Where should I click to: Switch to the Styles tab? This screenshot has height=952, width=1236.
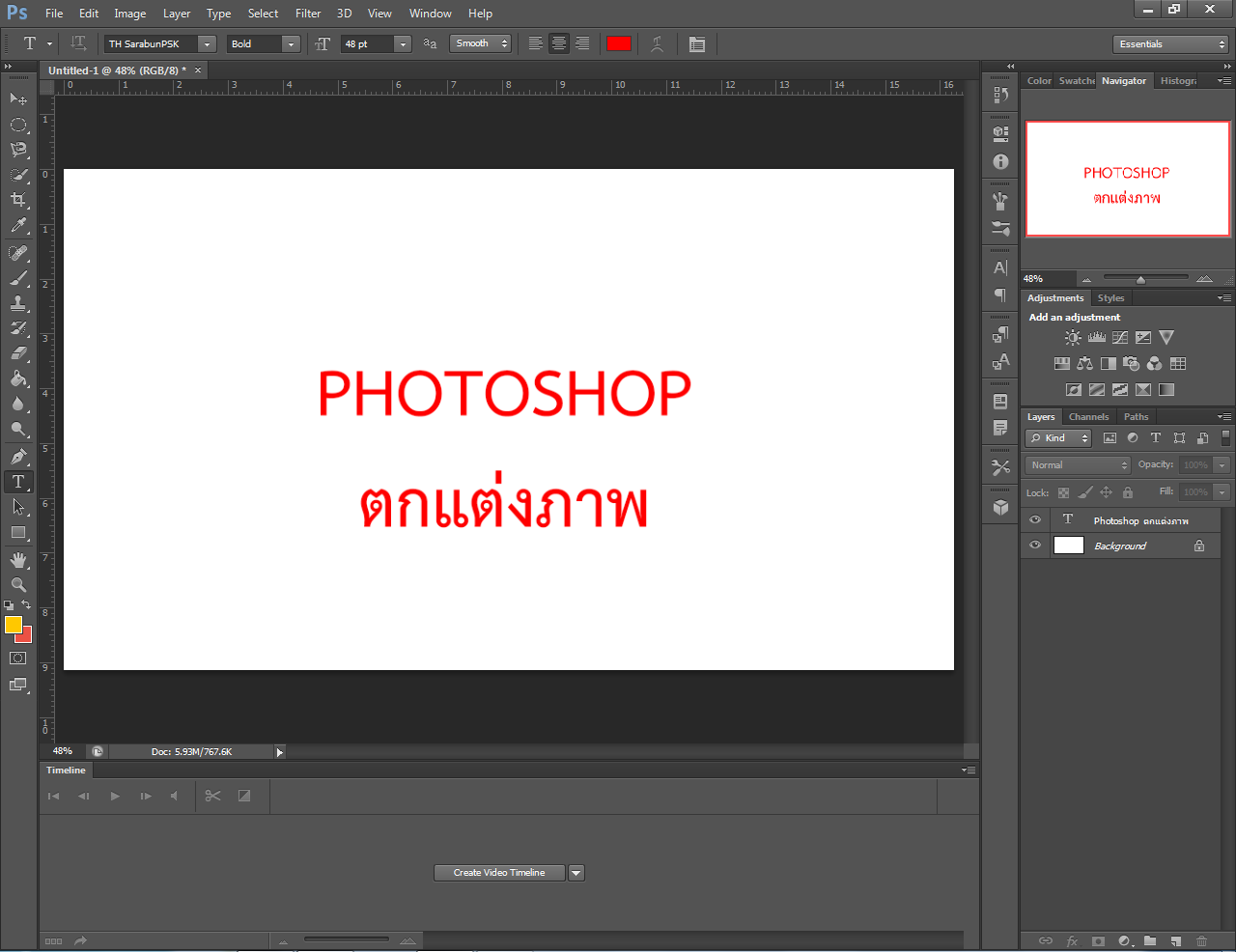pos(1110,298)
